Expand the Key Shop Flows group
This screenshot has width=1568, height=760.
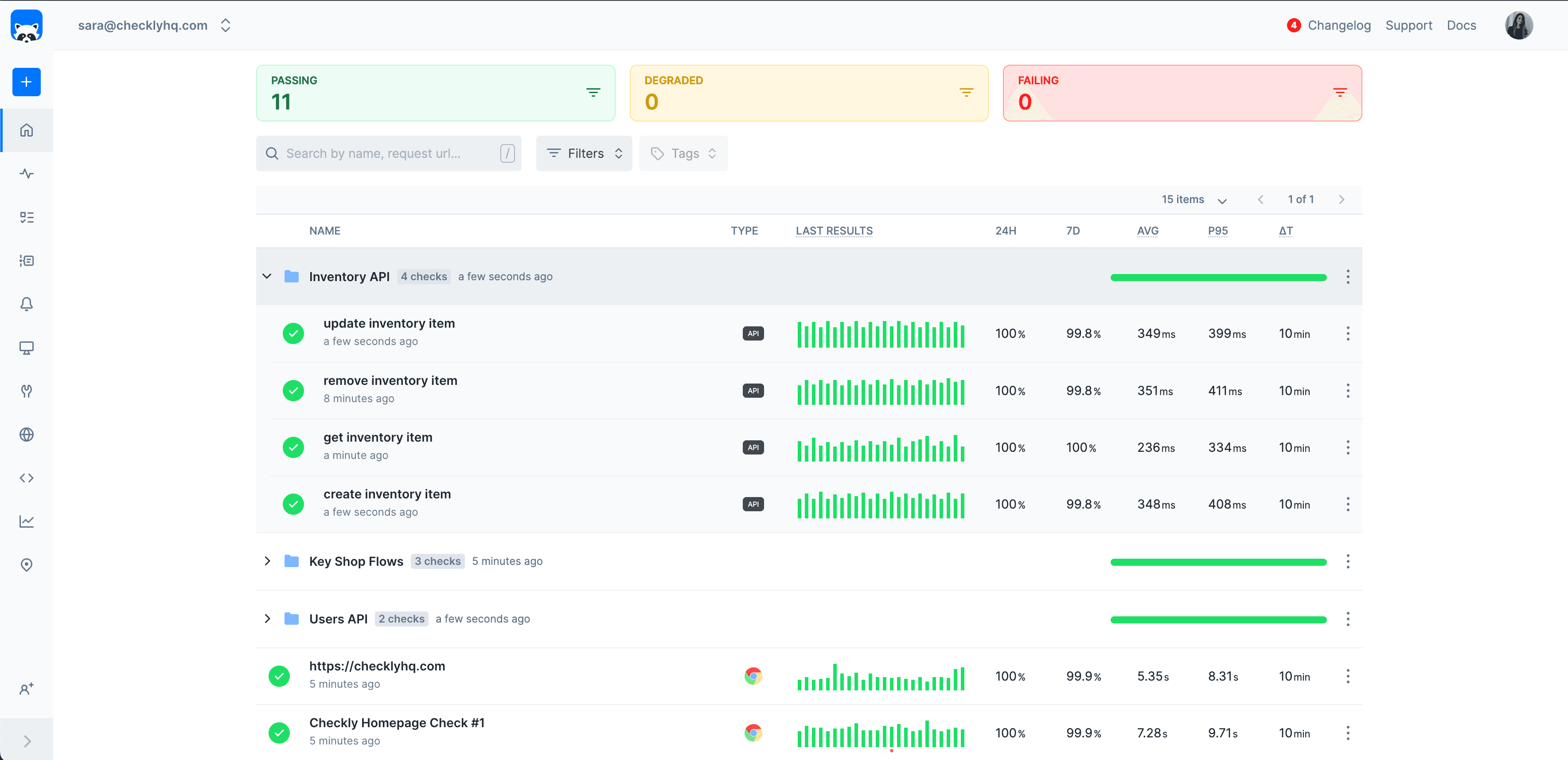click(267, 561)
